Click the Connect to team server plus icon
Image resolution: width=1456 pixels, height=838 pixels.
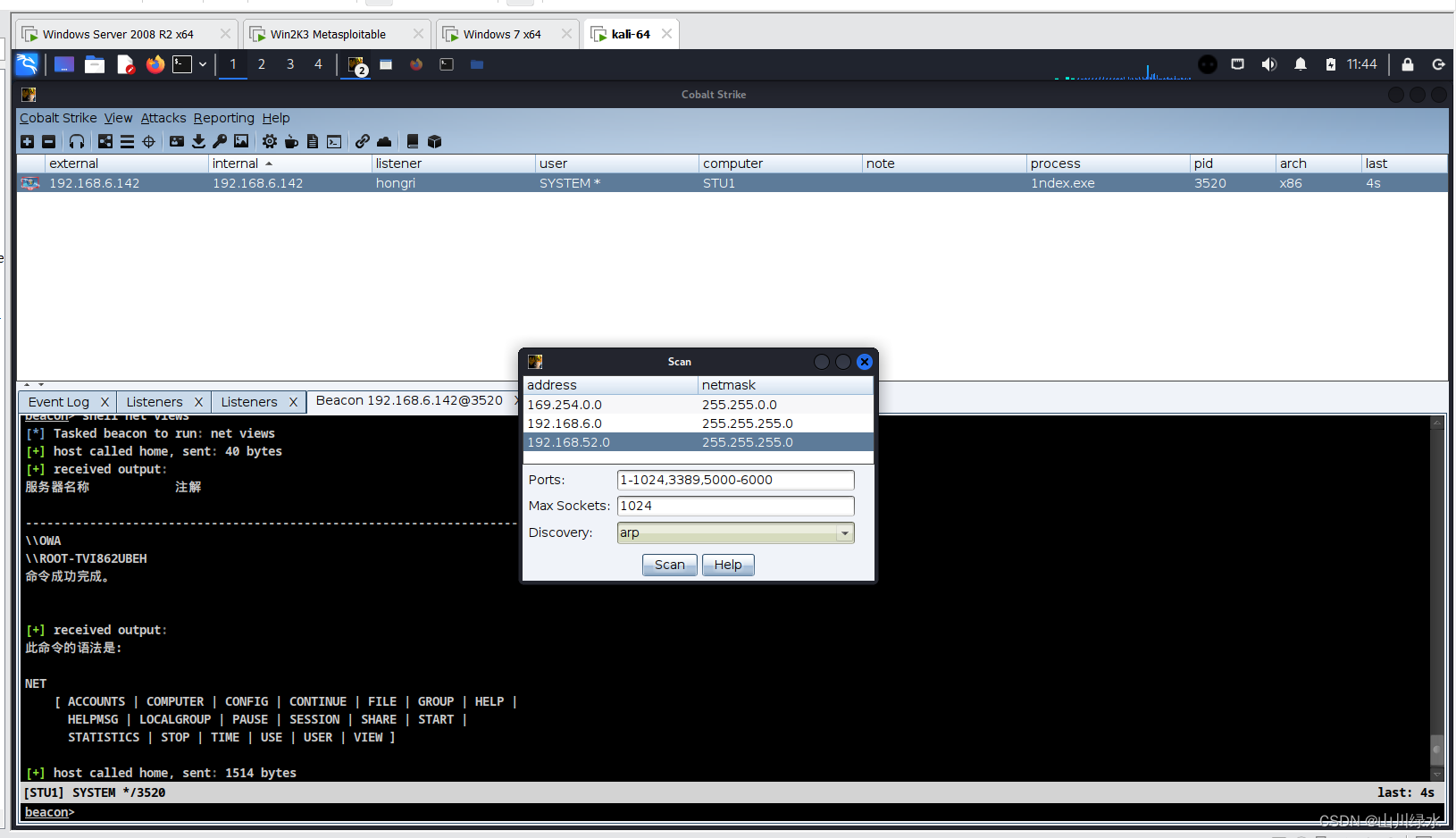pos(27,141)
